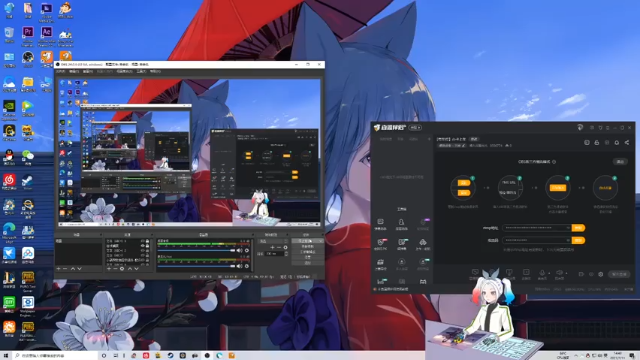Screen dimensions: 640x360
Task: Open settings gear in streaming app bottom bar
Action: (600, 274)
